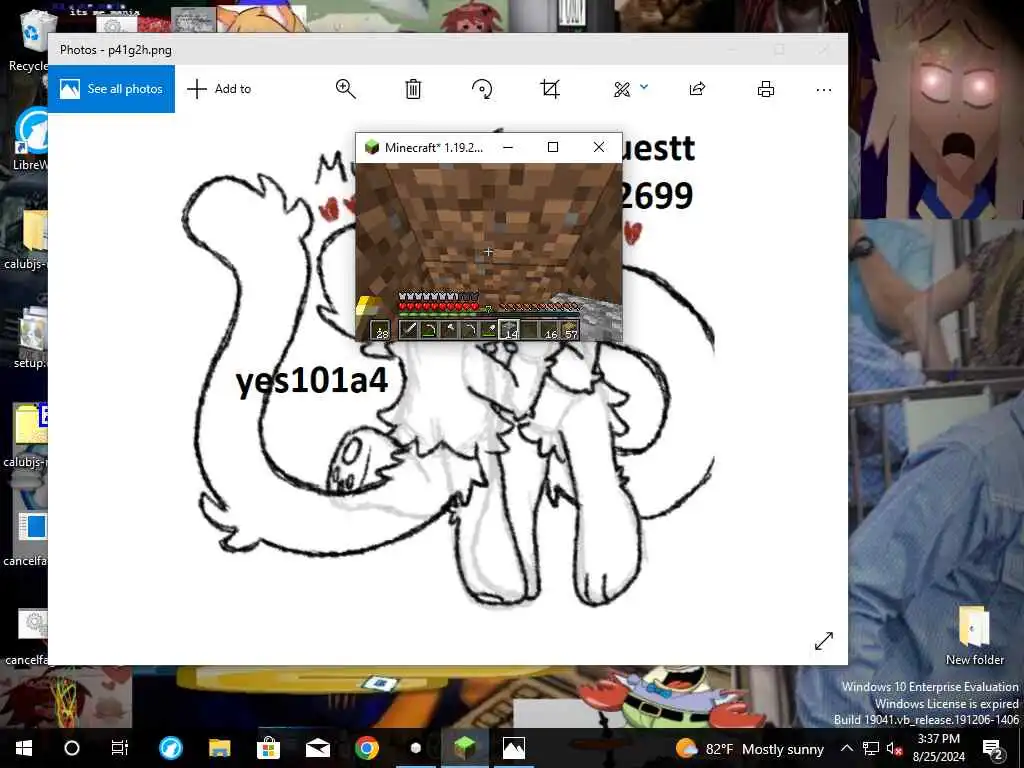1024x768 pixels.
Task: Open Edit & Create tools icon
Action: pos(622,89)
